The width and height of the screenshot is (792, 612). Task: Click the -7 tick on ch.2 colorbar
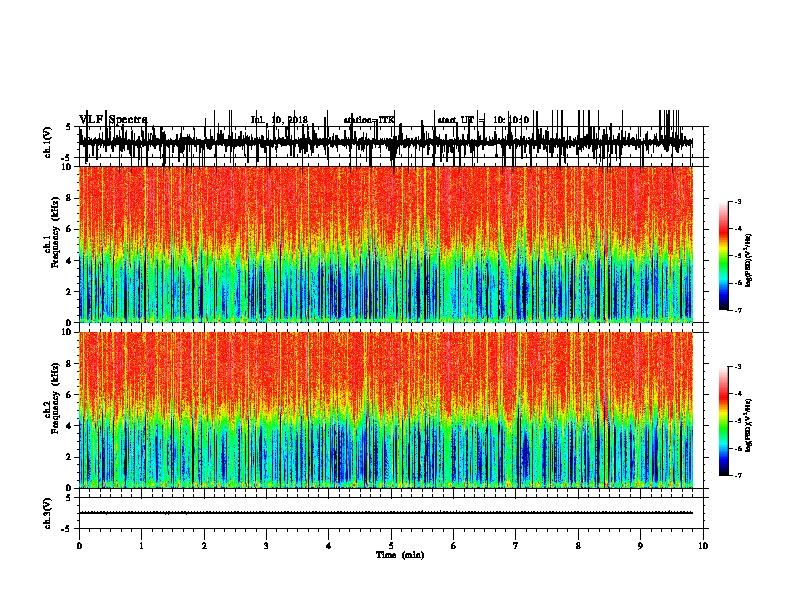pyautogui.click(x=738, y=476)
